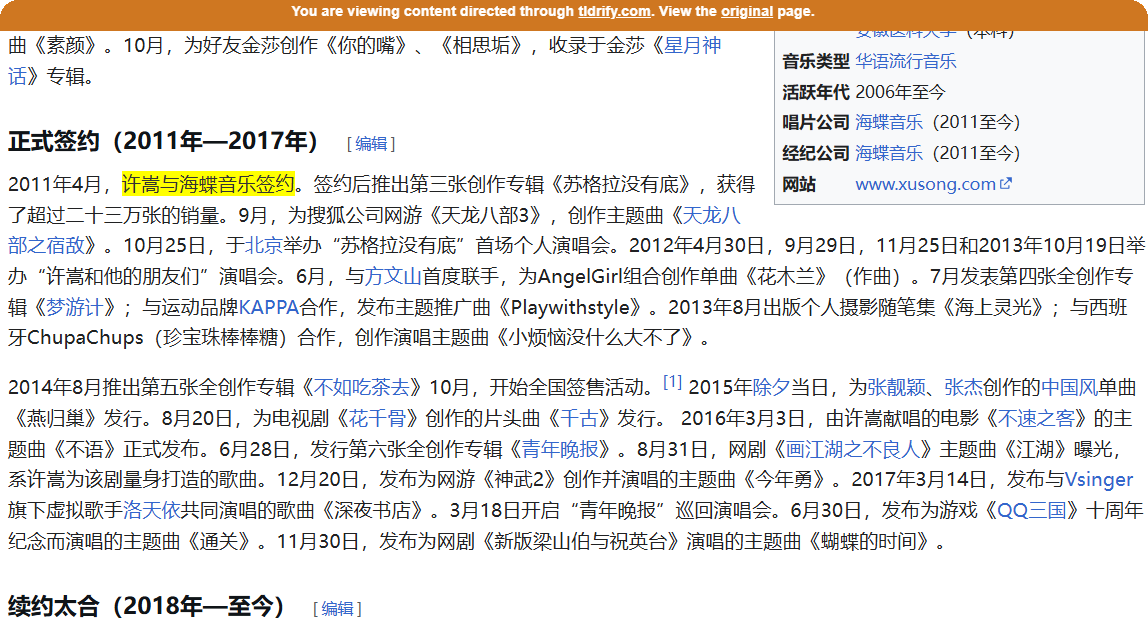The width and height of the screenshot is (1148, 631).
Task: Click 海蝶音乐 in the 唱片公司 row
Action: [x=889, y=122]
